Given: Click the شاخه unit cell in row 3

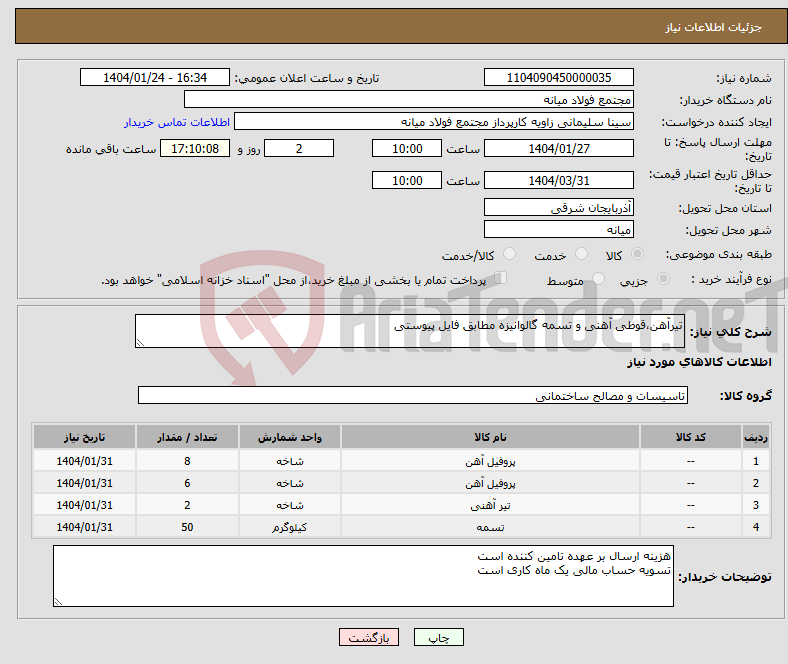Looking at the screenshot, I should (290, 505).
